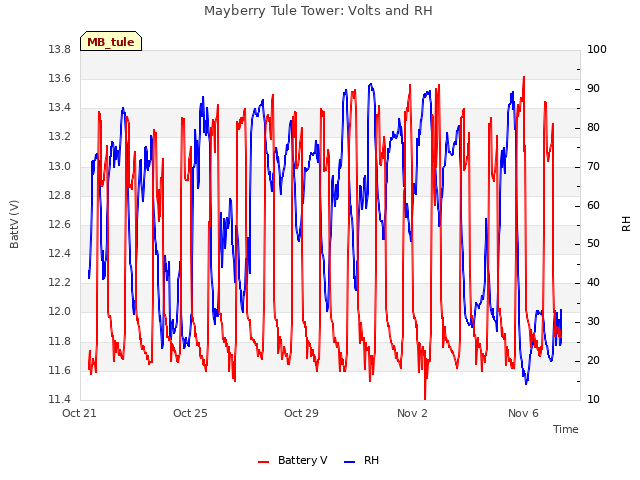This screenshot has height=480, width=640.
Task: Select the Battery V legend entry
Action: pos(293,460)
